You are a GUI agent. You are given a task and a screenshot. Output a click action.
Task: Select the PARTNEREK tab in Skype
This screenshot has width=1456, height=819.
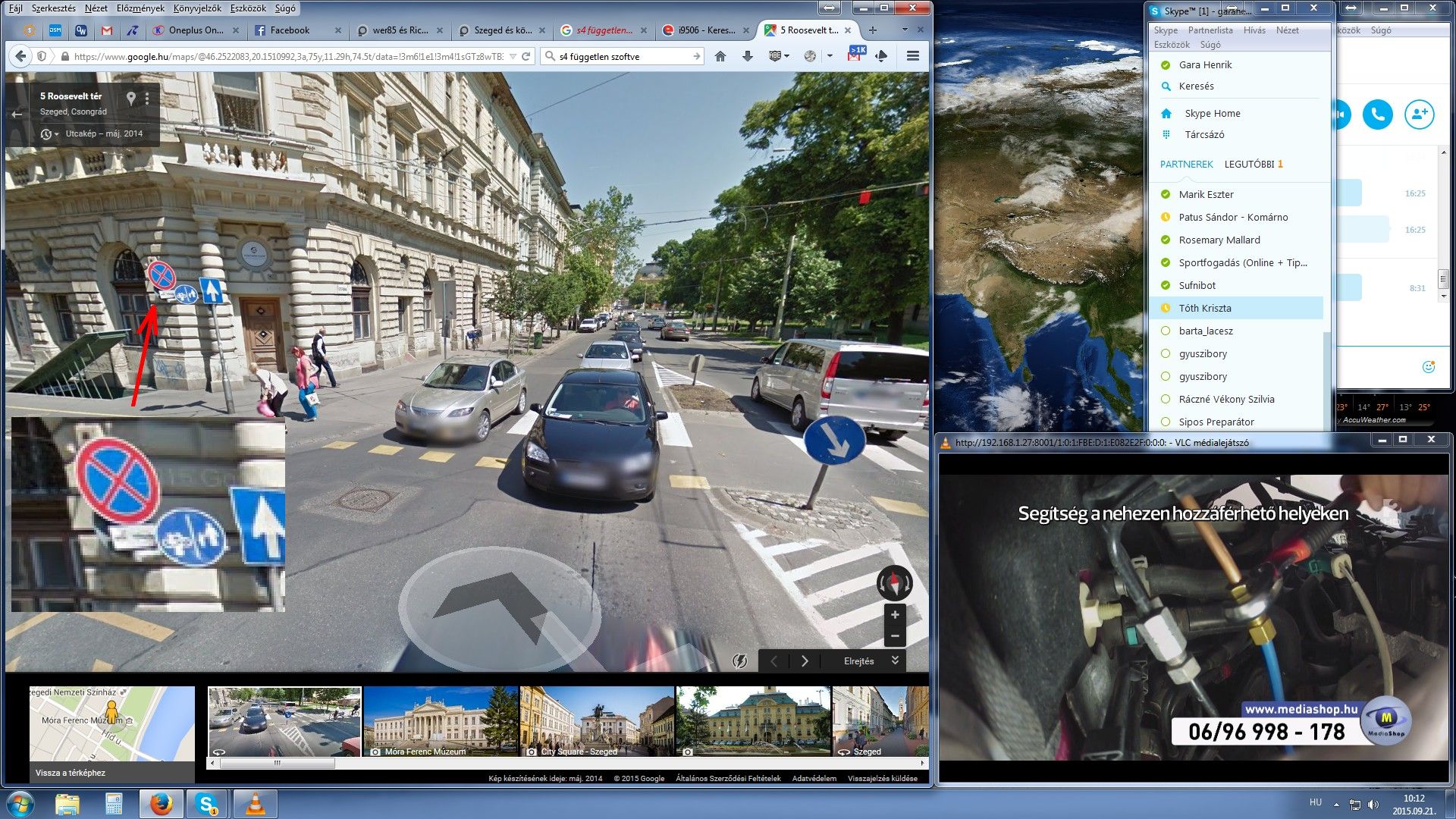coord(1186,164)
